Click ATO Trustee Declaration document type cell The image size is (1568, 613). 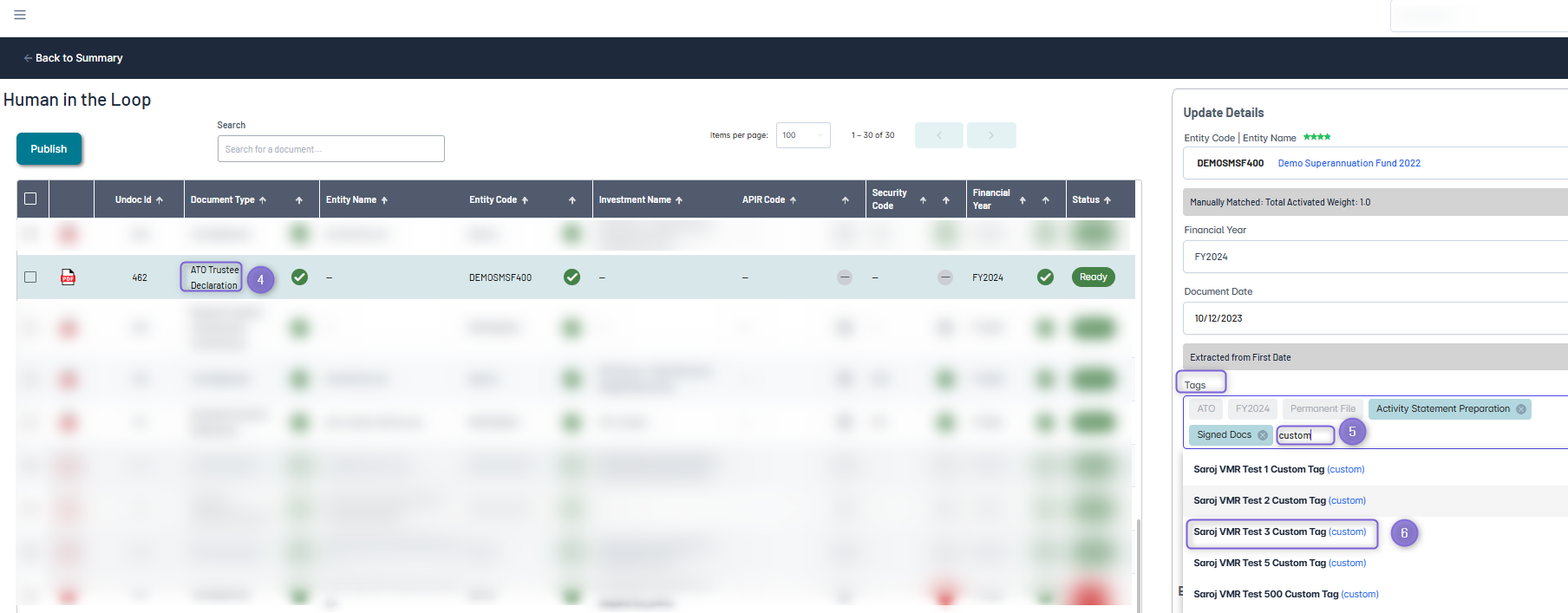coord(214,277)
